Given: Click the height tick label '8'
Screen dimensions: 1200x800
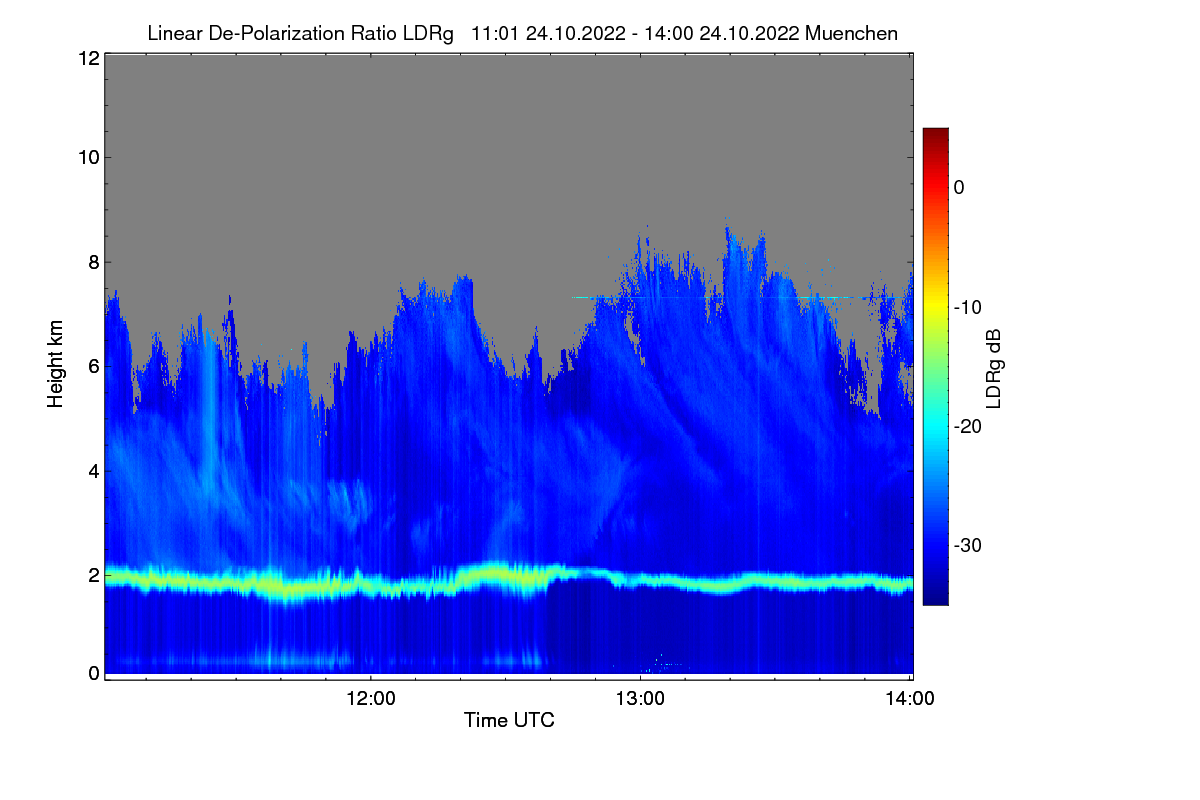Looking at the screenshot, I should pos(93,262).
